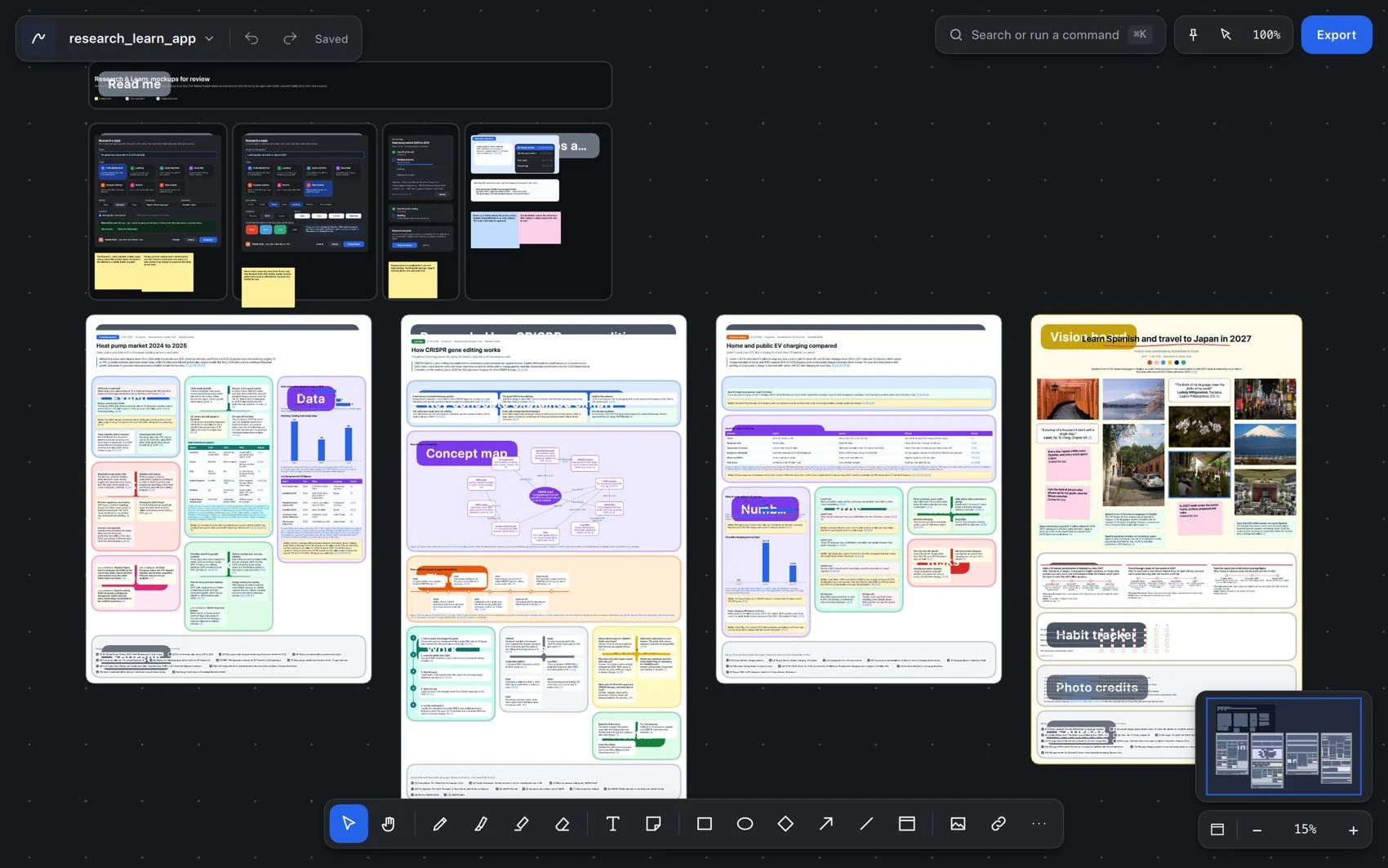Select the straight line tool
The image size is (1388, 868).
coord(866,823)
